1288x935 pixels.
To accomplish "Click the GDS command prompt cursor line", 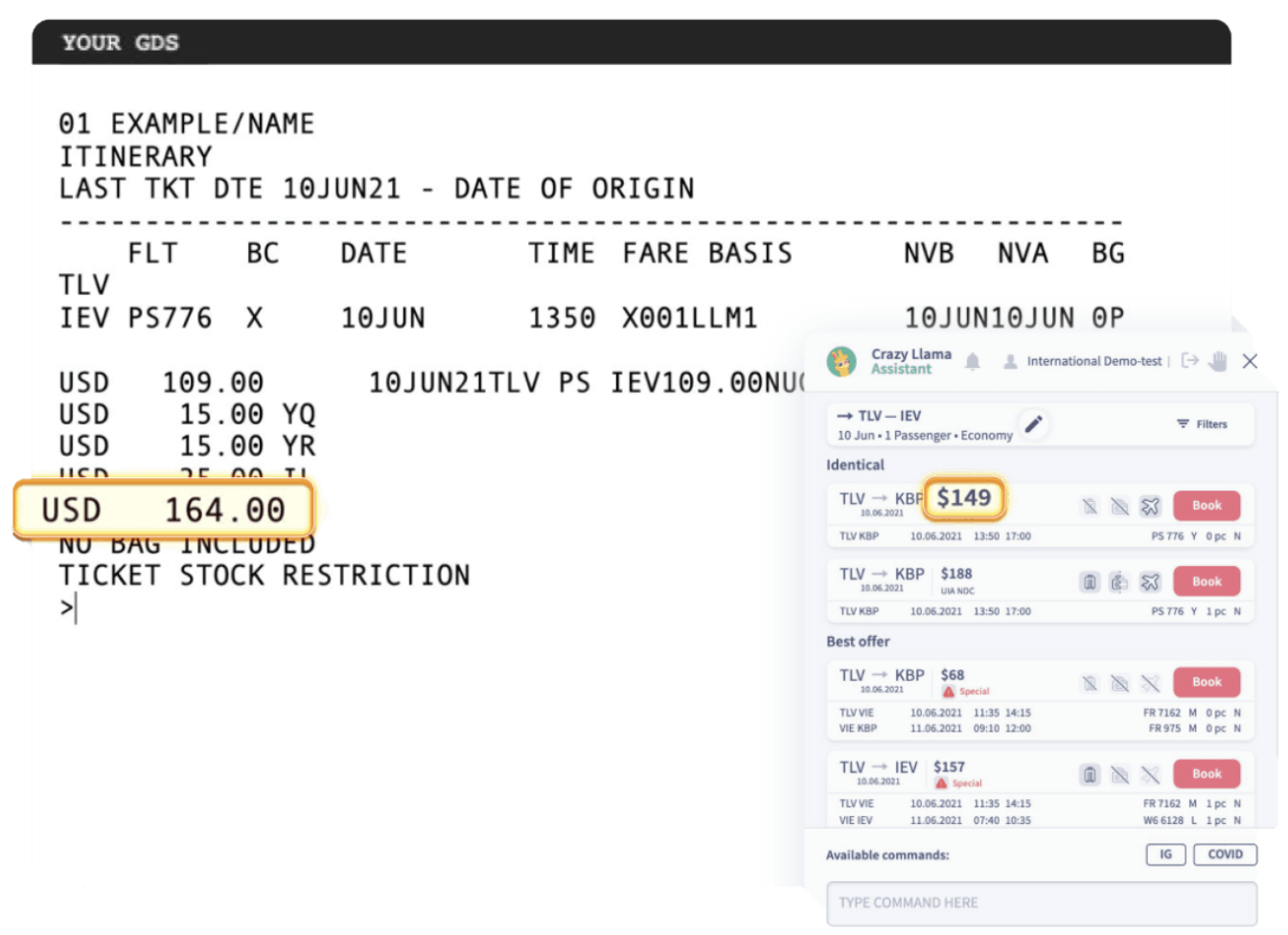I will pyautogui.click(x=68, y=607).
